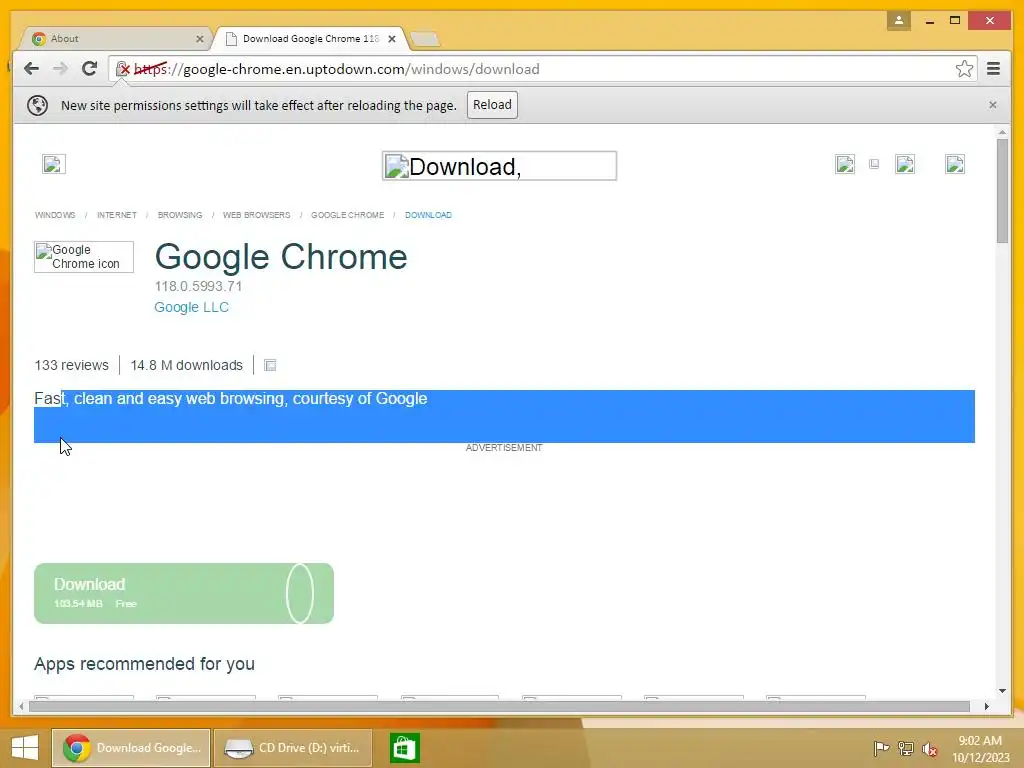Click the last broken image icon at page top right
This screenshot has height=768, width=1024.
(x=955, y=164)
